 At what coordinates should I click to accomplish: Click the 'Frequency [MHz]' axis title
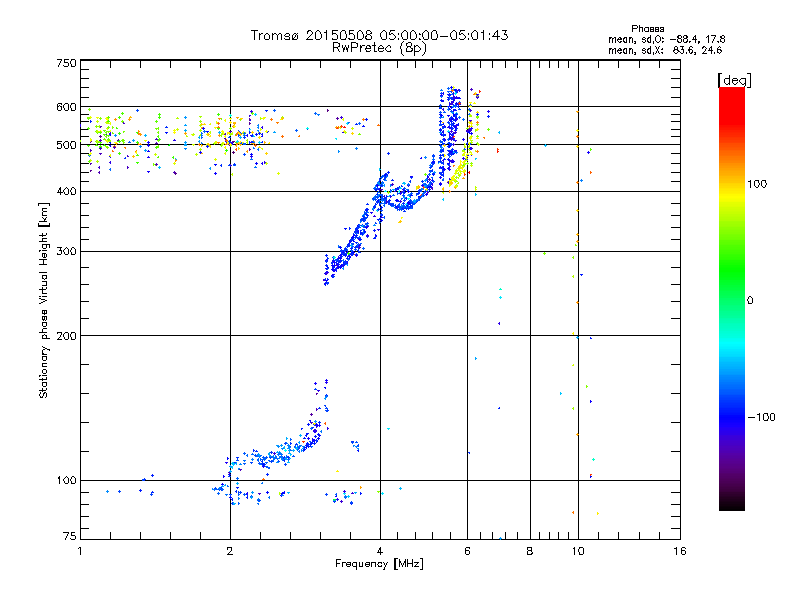tap(379, 564)
